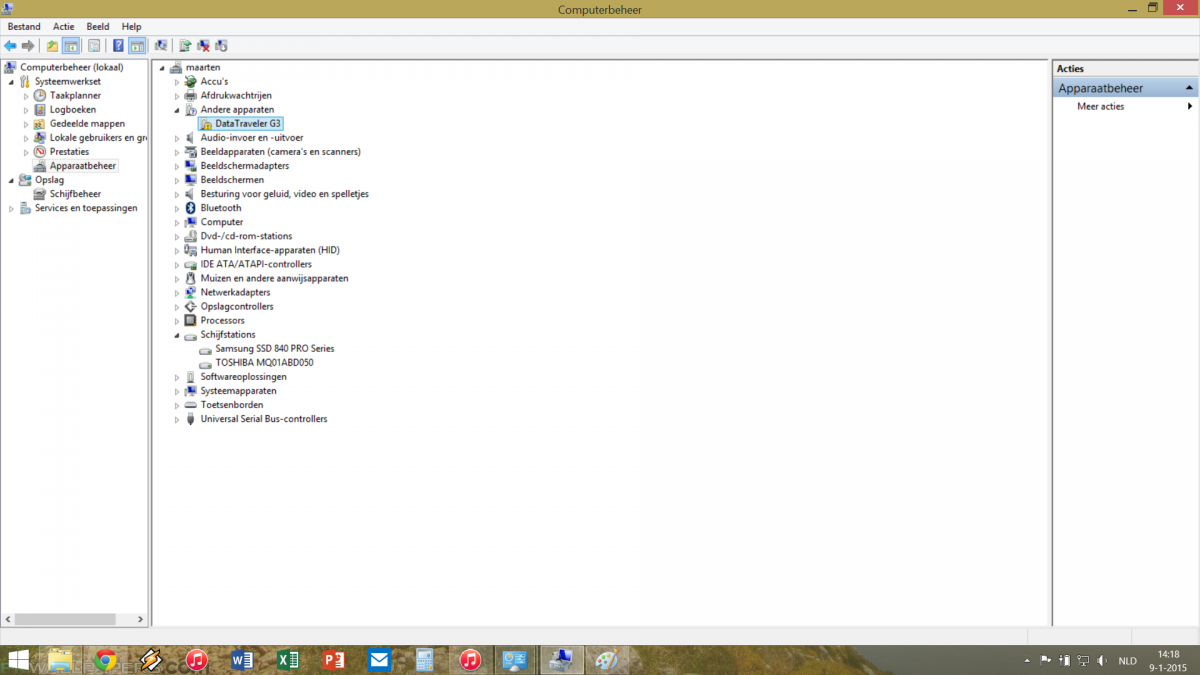The width and height of the screenshot is (1200, 675).
Task: Click the Audio-invoer en -uitvoer speaker icon
Action: click(x=190, y=137)
